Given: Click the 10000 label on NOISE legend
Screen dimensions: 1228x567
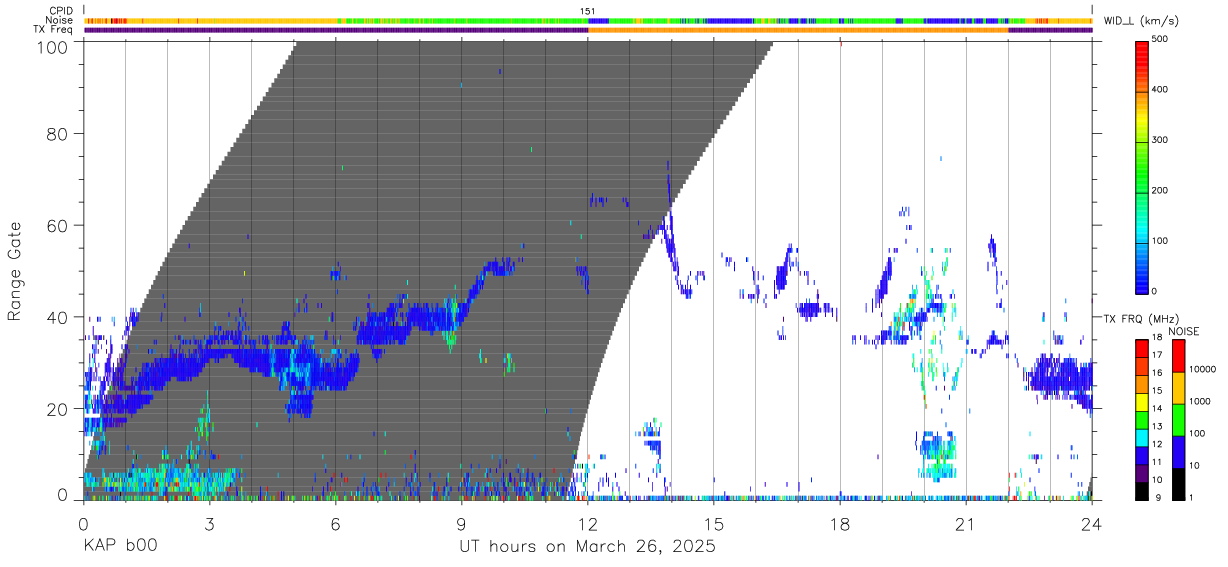Looking at the screenshot, I should coord(1202,369).
